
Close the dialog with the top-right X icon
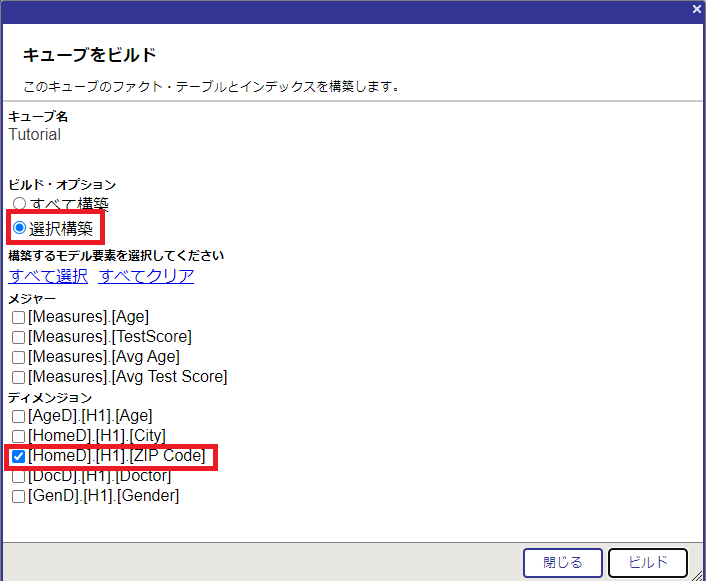click(696, 9)
